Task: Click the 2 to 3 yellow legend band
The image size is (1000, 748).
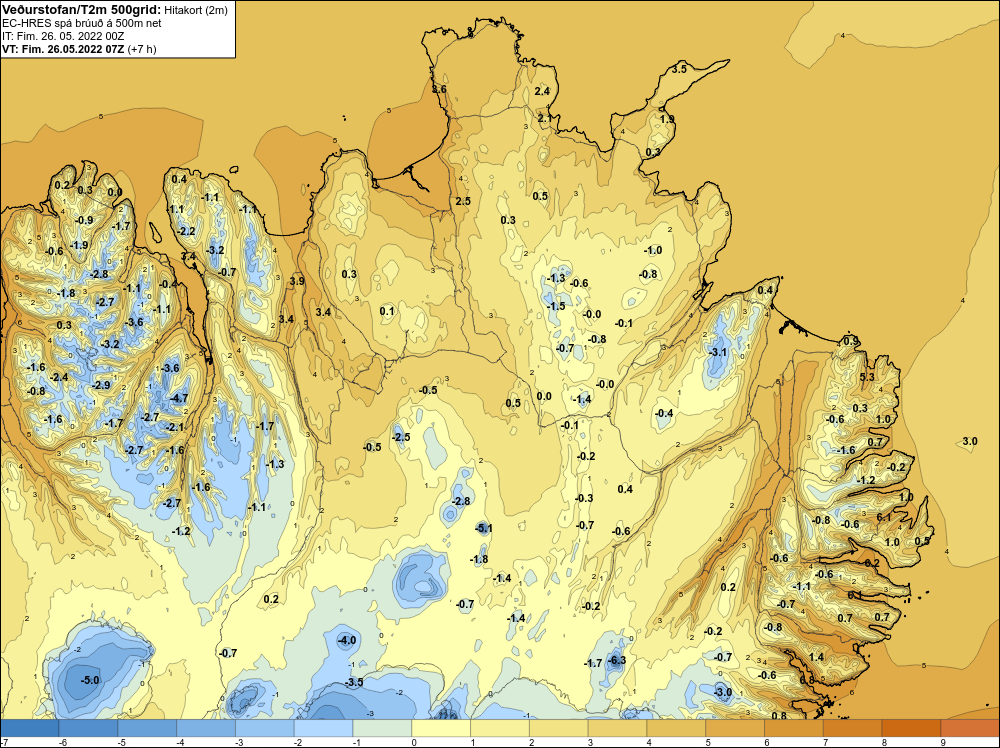Action: click(x=559, y=728)
